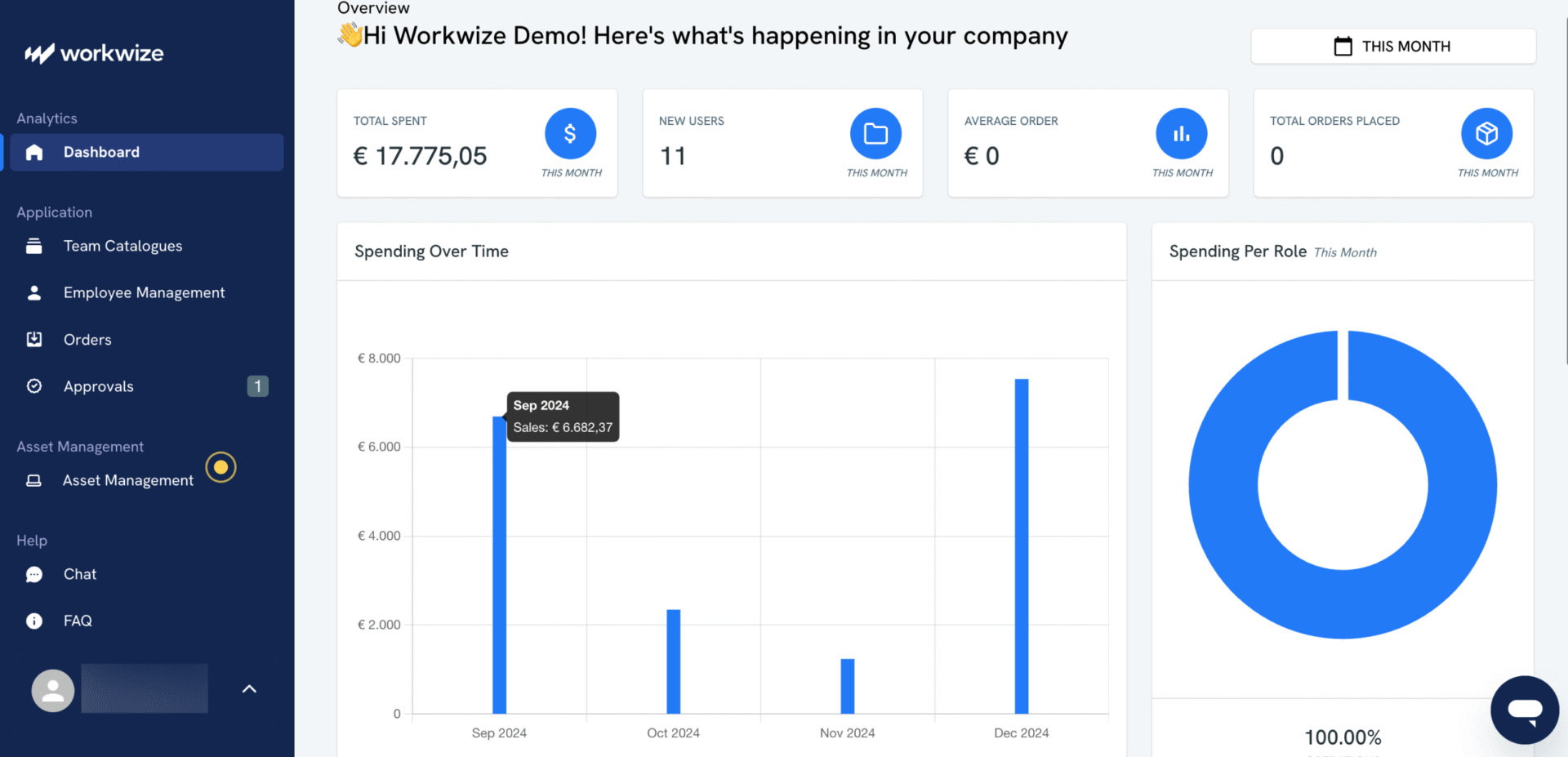Click the package icon on Total Orders Placed
The width and height of the screenshot is (1568, 757).
click(x=1486, y=132)
